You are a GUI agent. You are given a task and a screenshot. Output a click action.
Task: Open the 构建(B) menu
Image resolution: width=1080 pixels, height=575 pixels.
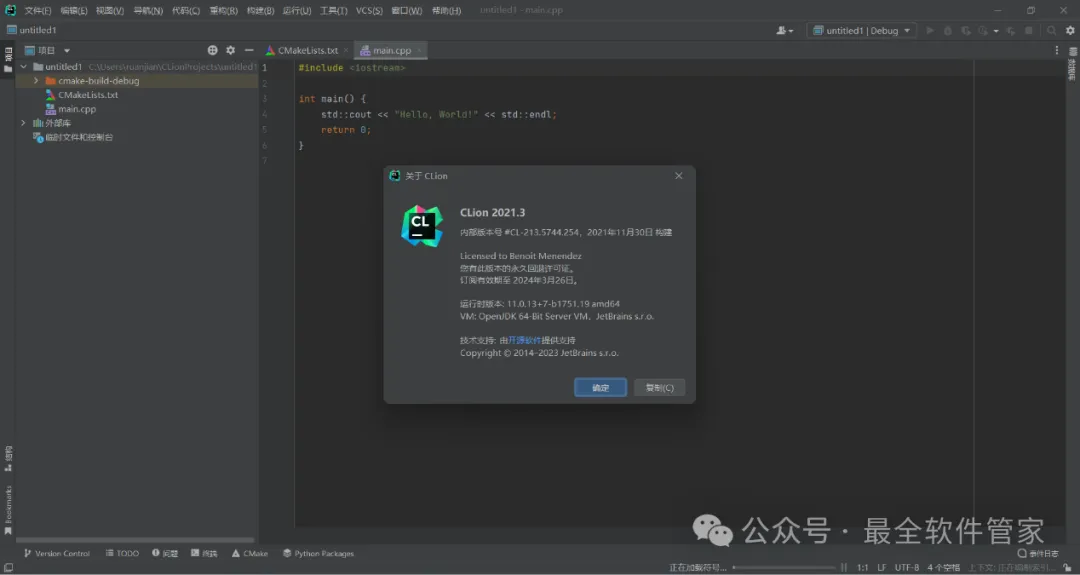click(x=260, y=10)
